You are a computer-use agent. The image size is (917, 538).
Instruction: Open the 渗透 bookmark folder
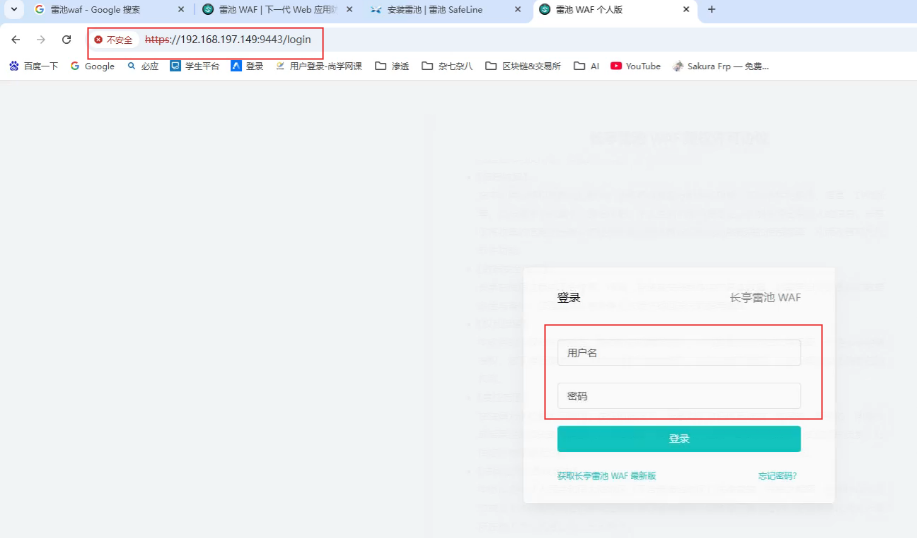point(392,66)
